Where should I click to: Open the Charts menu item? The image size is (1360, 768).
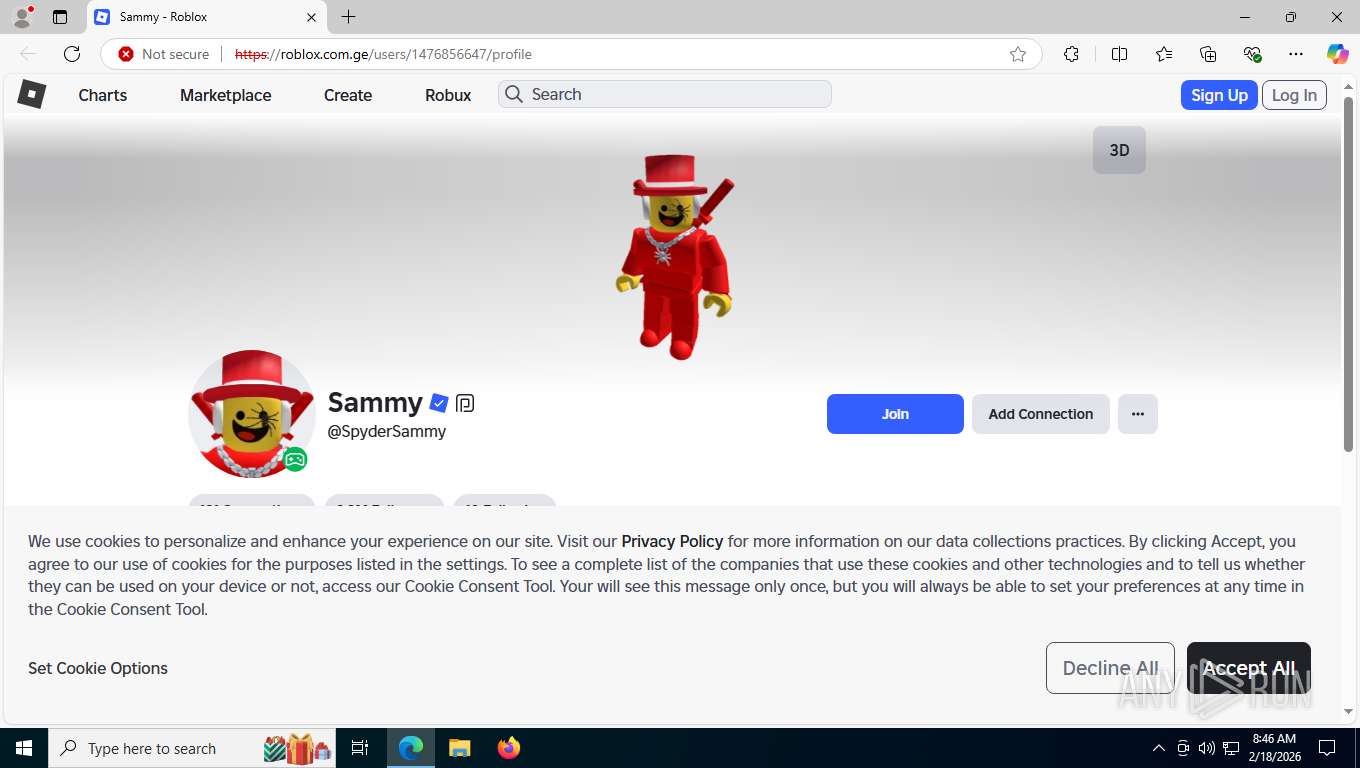(103, 95)
